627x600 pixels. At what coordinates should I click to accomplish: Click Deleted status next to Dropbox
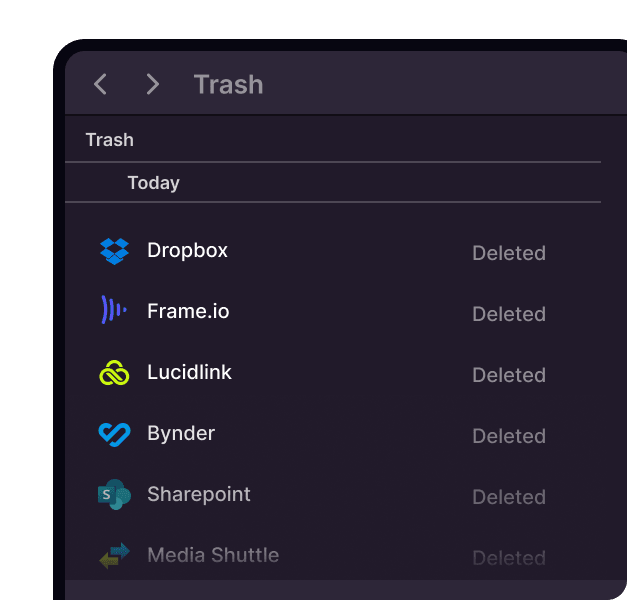point(508,253)
